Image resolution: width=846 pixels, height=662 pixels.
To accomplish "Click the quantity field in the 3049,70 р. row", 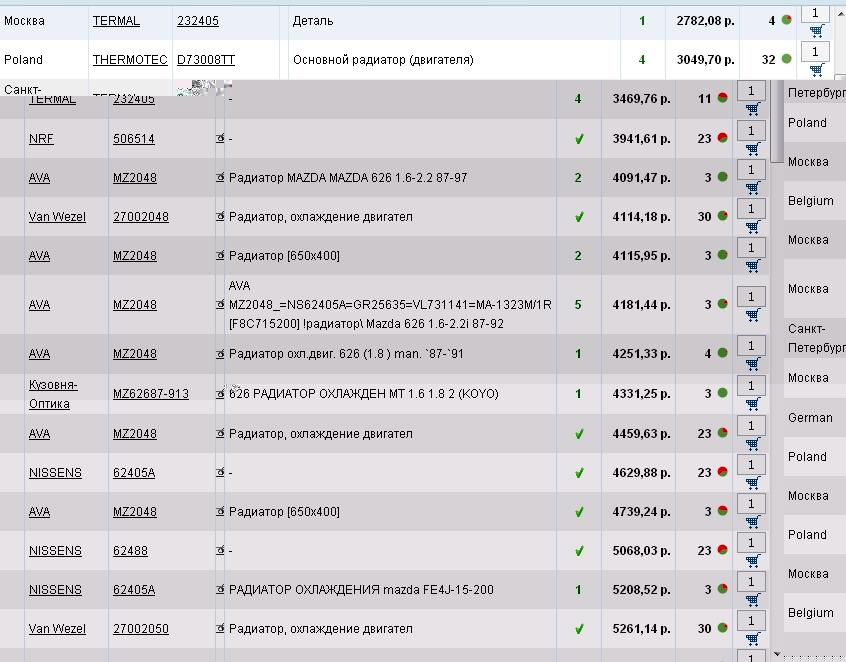I will point(815,52).
